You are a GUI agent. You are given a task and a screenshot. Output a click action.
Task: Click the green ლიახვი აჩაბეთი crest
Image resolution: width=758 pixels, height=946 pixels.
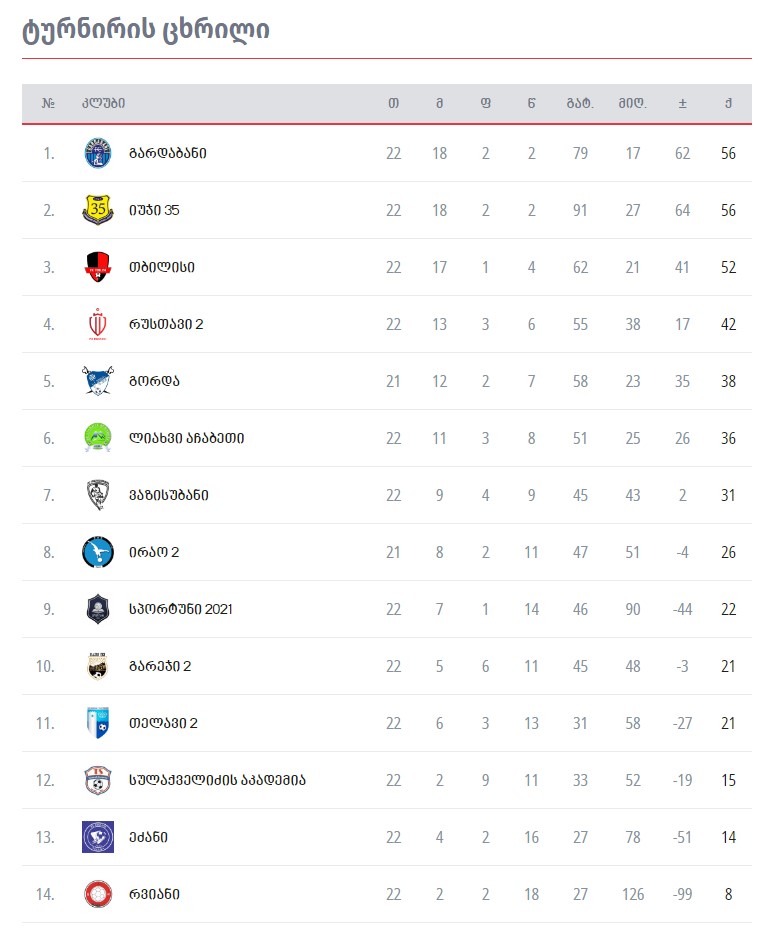98,438
